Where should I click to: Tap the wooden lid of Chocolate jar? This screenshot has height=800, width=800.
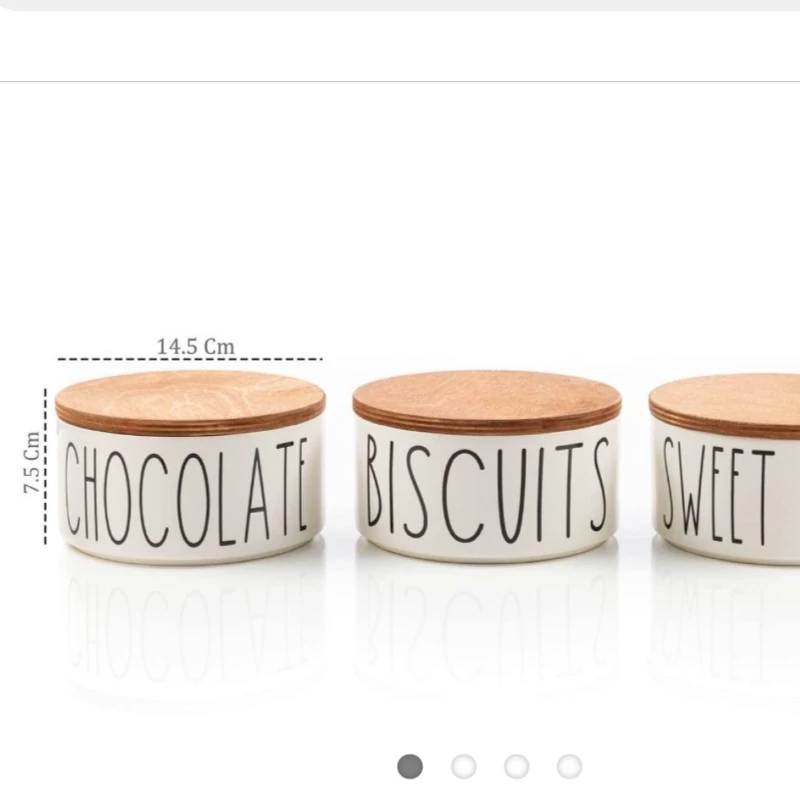tap(190, 403)
